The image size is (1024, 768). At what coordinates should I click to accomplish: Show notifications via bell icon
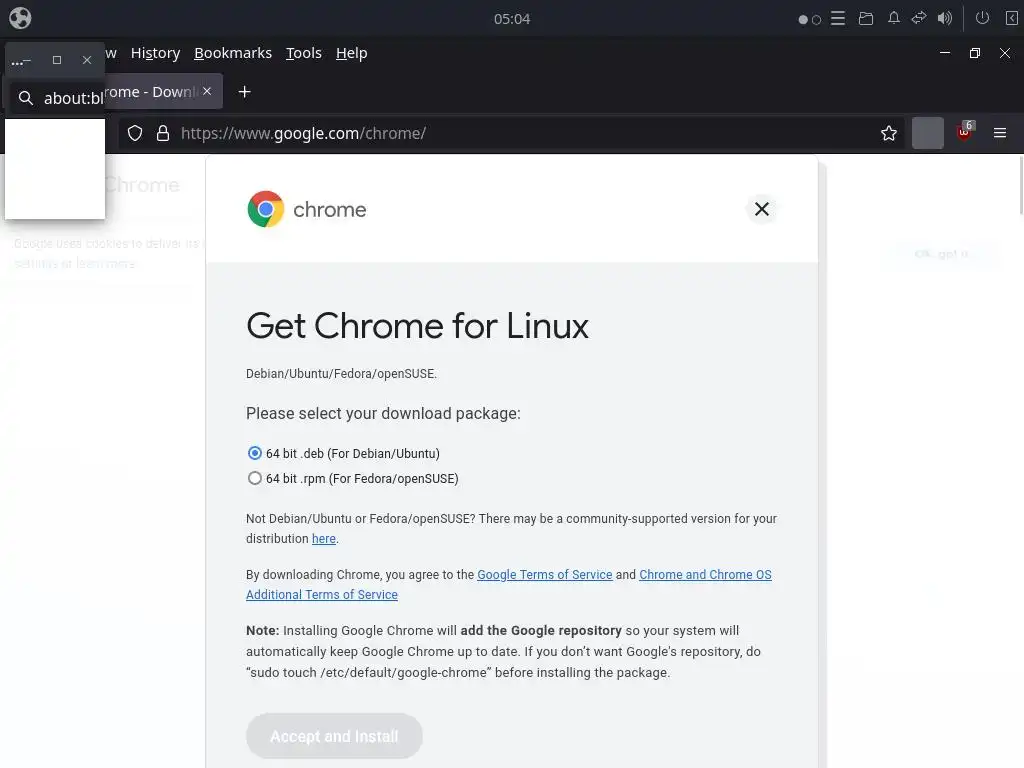(x=893, y=18)
